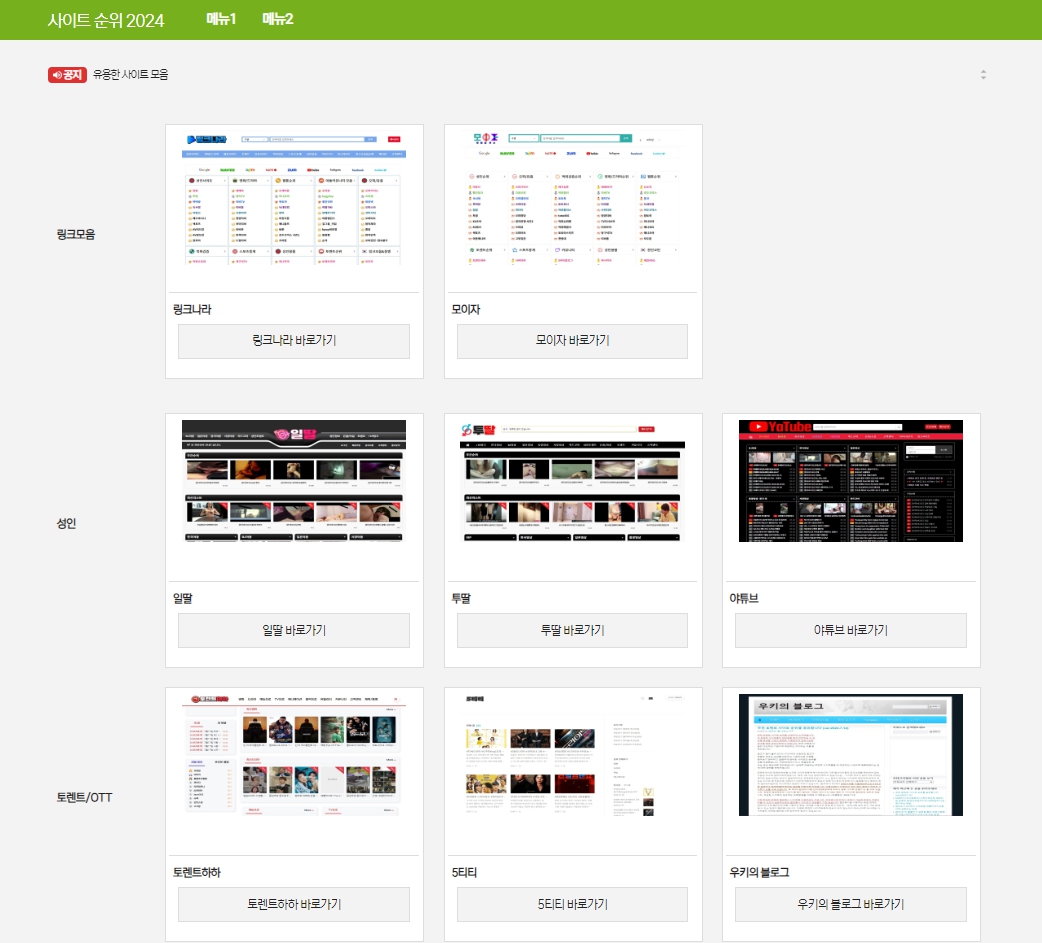The image size is (1042, 943).
Task: Click the 우키의 블로그 title text
Action: (x=759, y=872)
